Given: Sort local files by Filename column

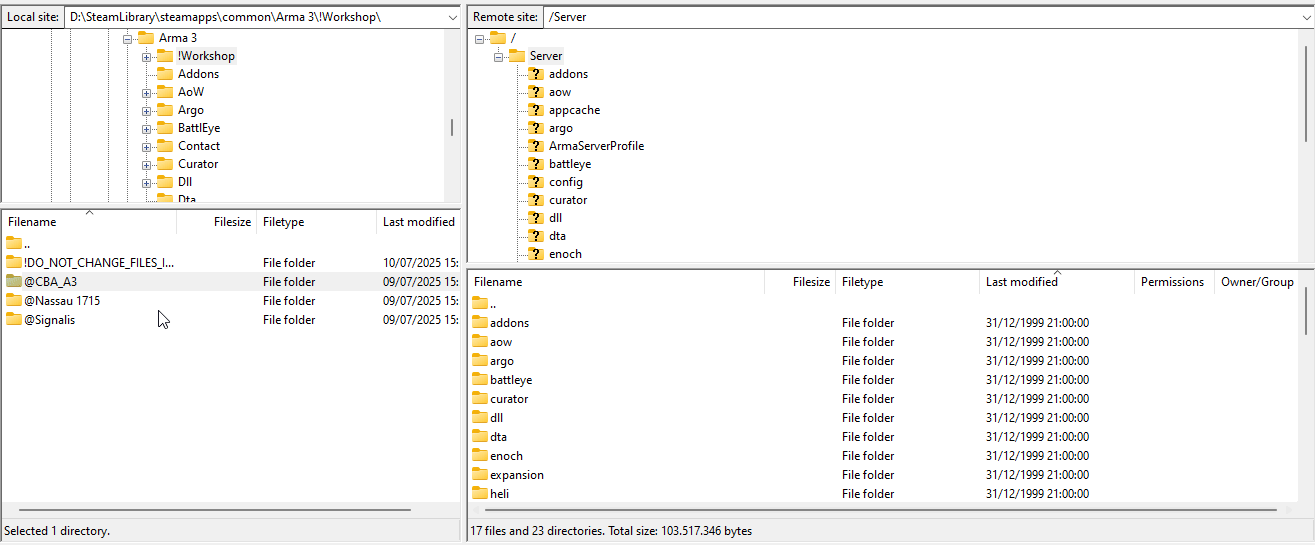Looking at the screenshot, I should [89, 222].
